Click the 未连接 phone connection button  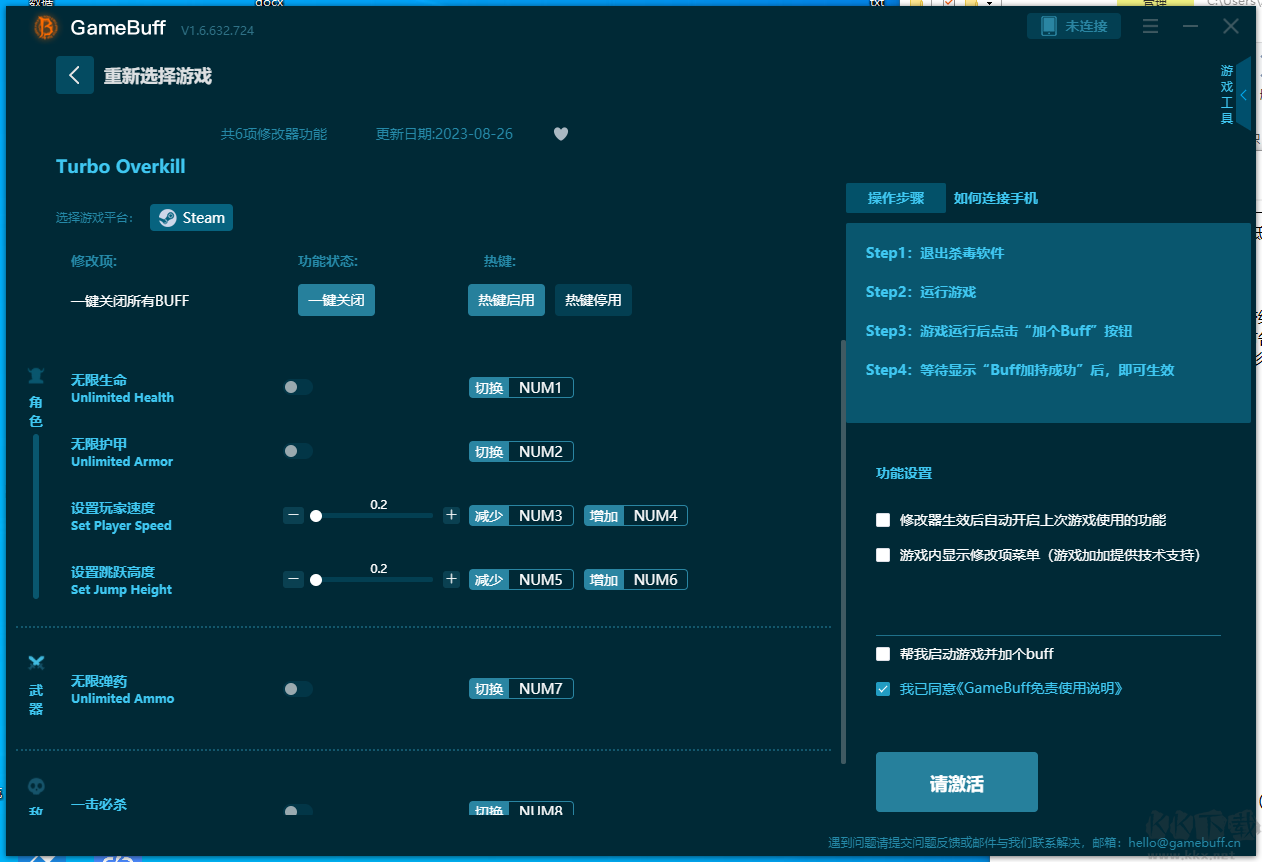1074,26
